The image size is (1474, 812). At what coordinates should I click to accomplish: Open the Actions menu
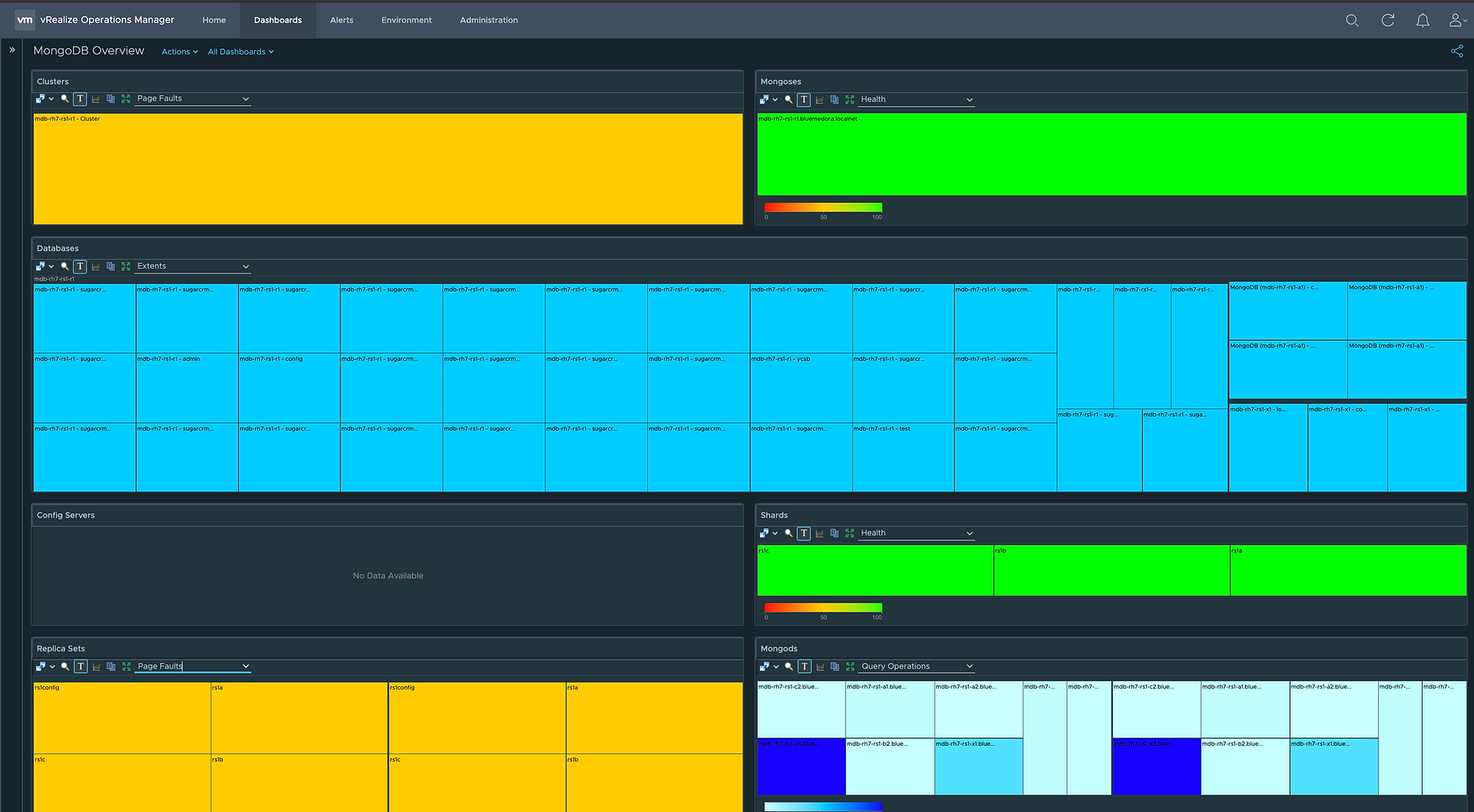pyautogui.click(x=180, y=52)
